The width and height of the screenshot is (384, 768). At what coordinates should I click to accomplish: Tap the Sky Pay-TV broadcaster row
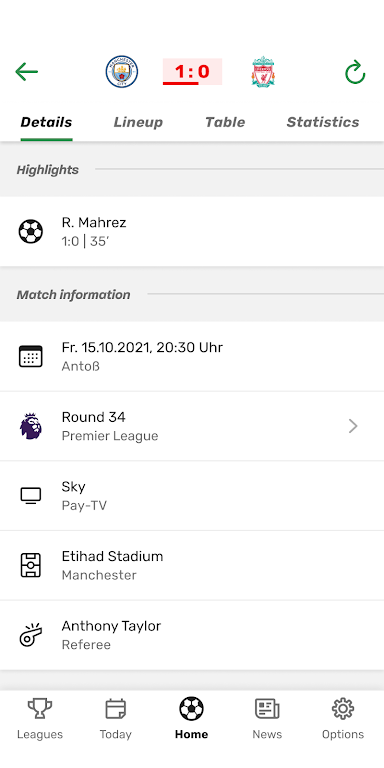click(x=192, y=496)
